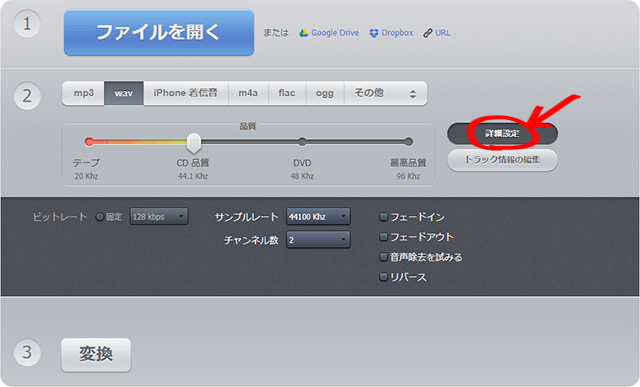Enable the フェードアウト checkbox
Image resolution: width=640 pixels, height=387 pixels.
pos(383,237)
